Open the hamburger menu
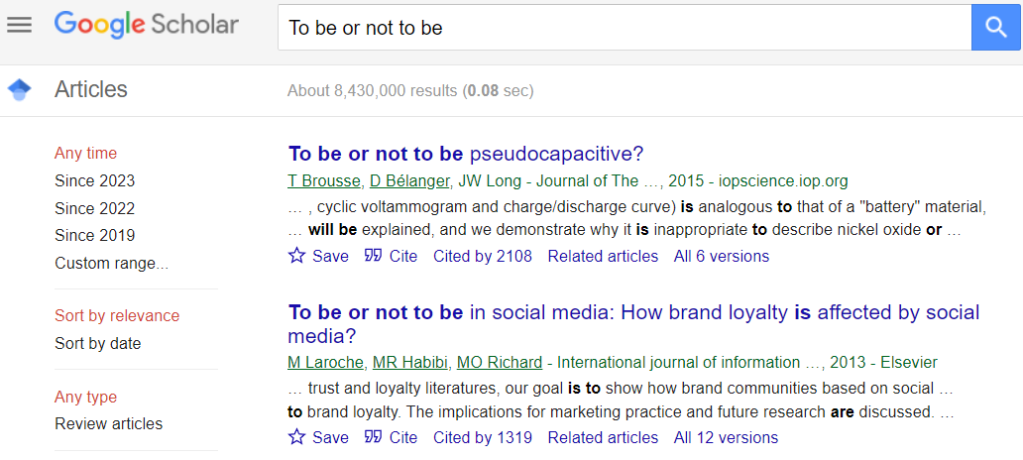1023x460 pixels. coord(19,25)
